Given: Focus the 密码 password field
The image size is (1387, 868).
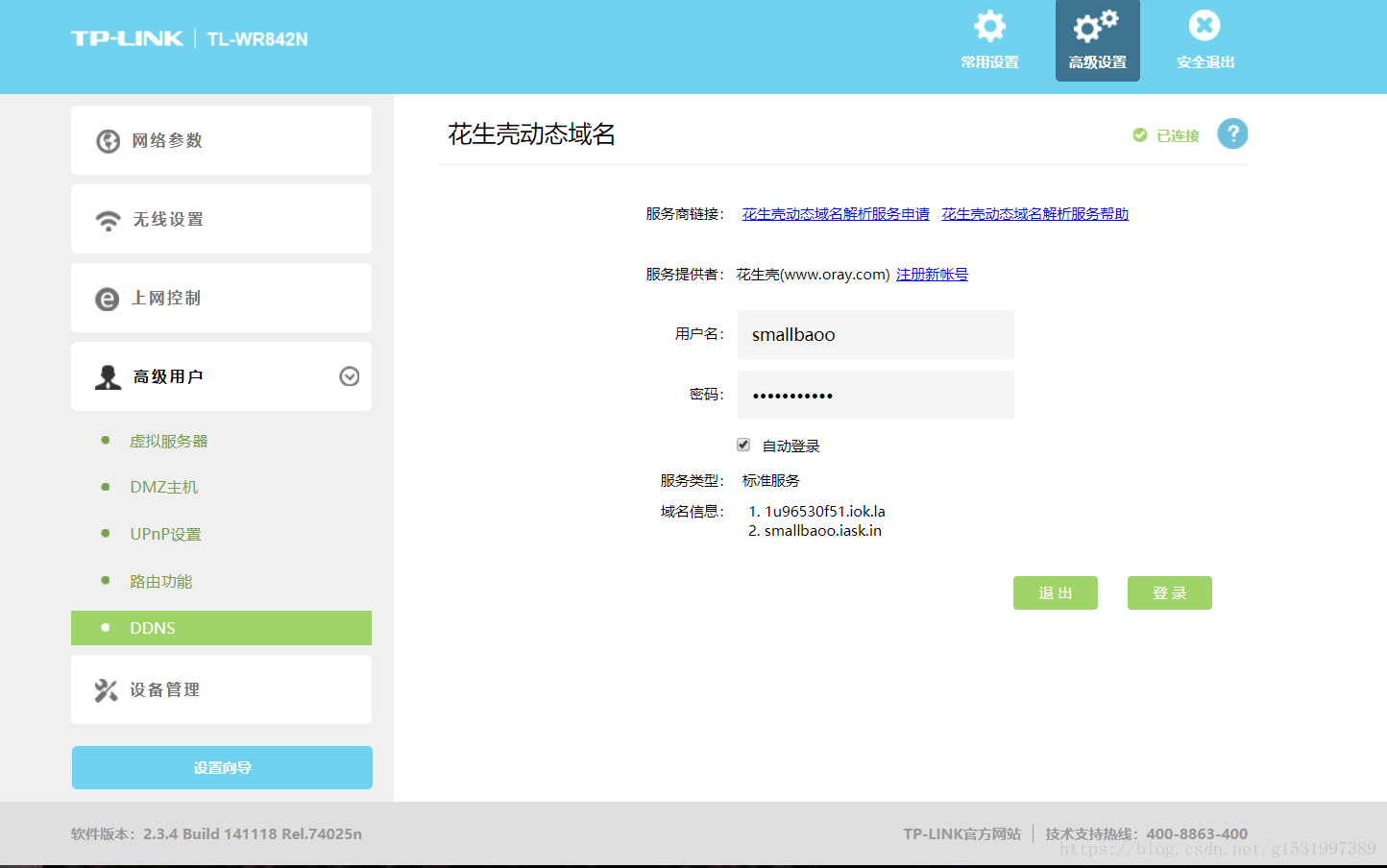Looking at the screenshot, I should tap(876, 395).
